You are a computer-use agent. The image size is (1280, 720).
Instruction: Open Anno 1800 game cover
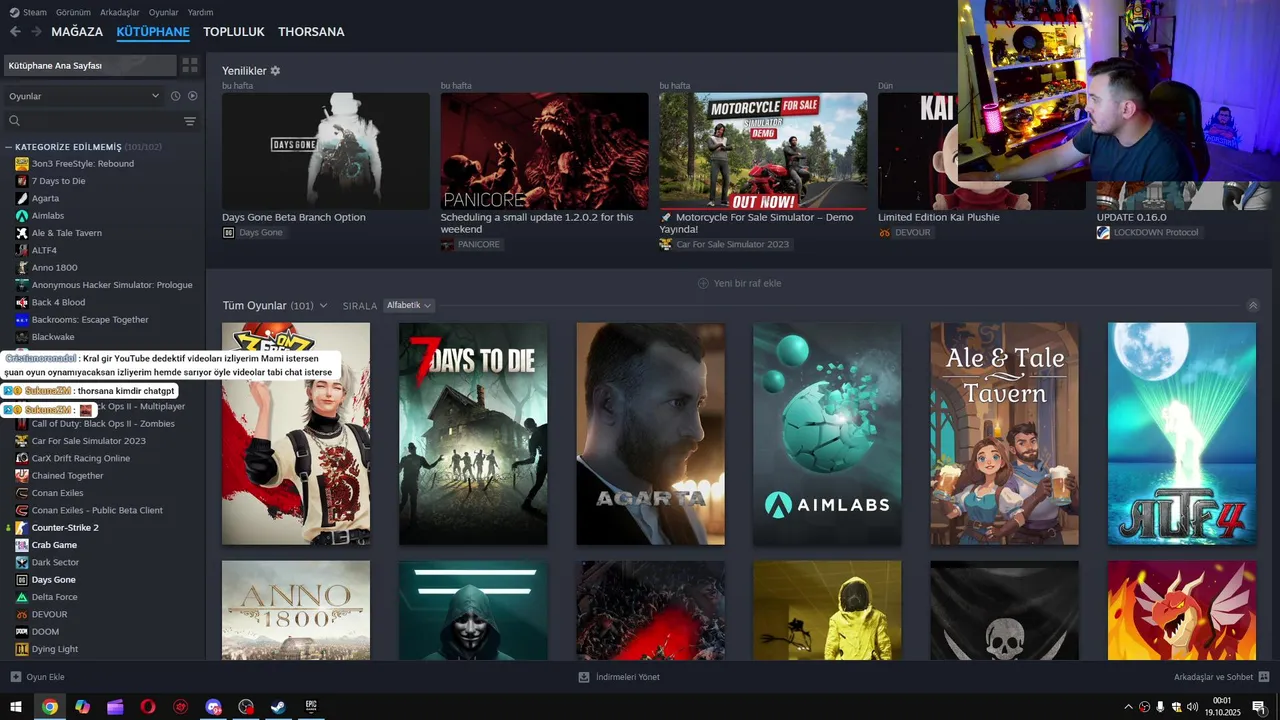click(x=296, y=610)
